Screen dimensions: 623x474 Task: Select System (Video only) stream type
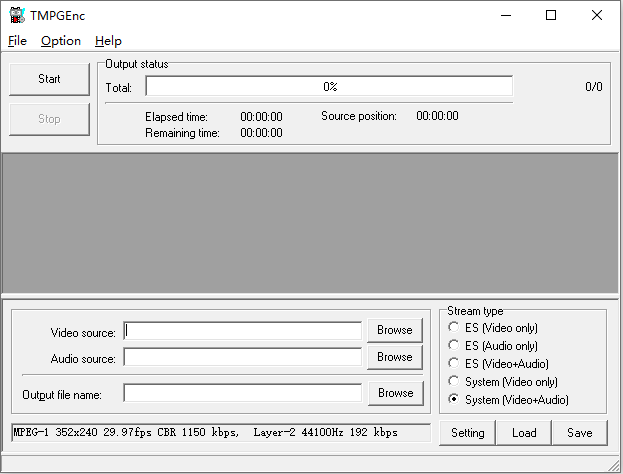[503, 381]
